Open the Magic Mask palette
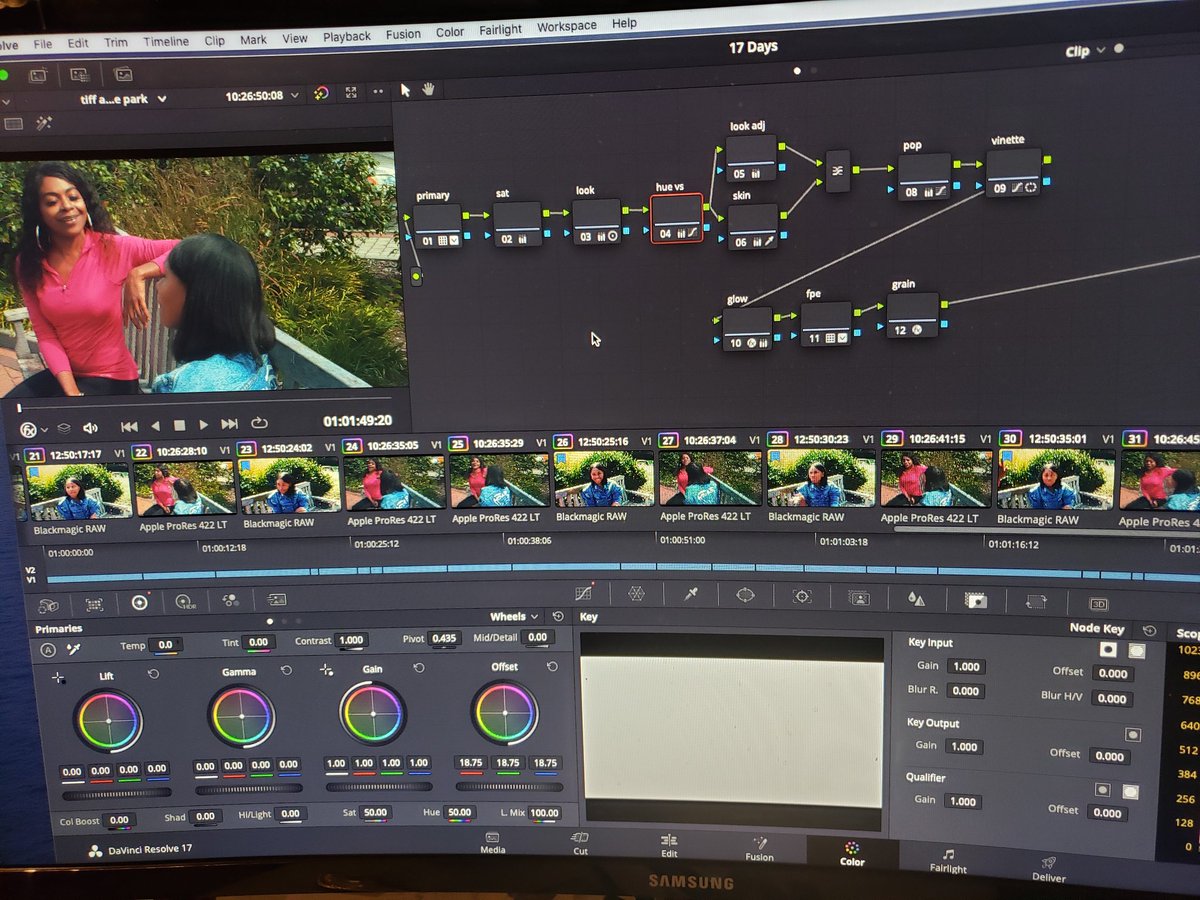The height and width of the screenshot is (900, 1200). coord(859,598)
